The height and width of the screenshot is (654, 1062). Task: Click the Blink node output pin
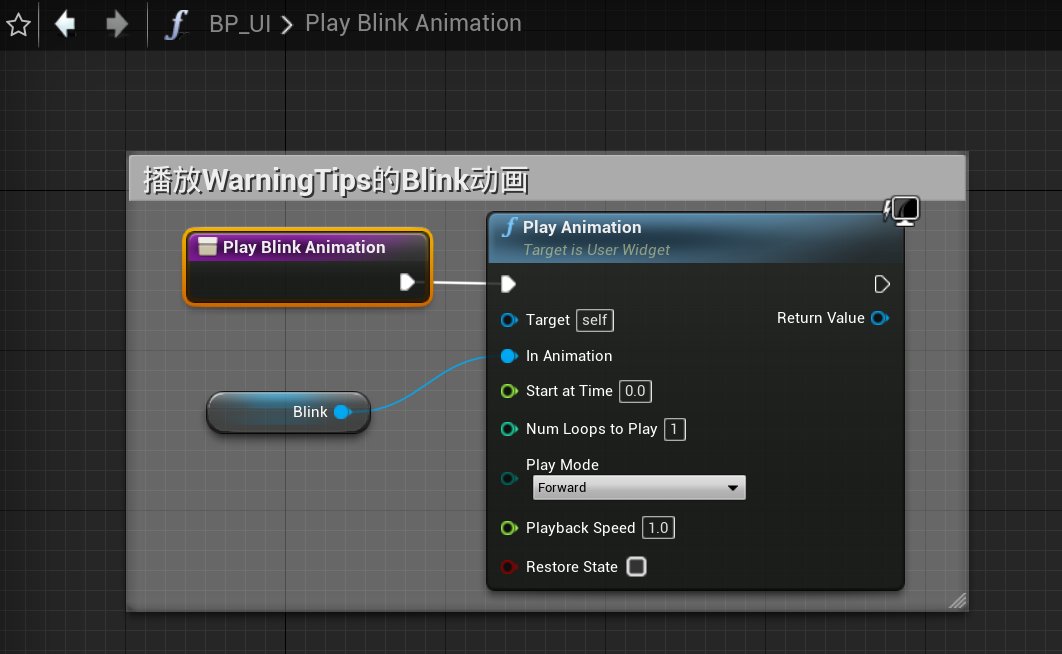[x=343, y=412]
